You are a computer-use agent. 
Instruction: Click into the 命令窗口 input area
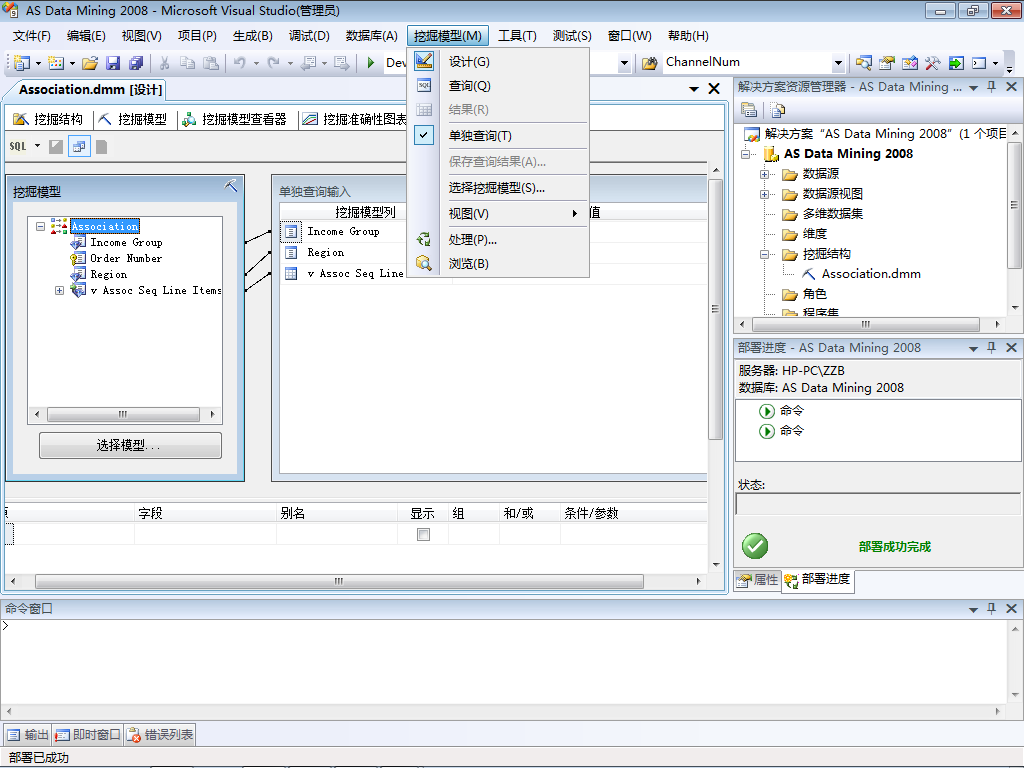[503, 661]
